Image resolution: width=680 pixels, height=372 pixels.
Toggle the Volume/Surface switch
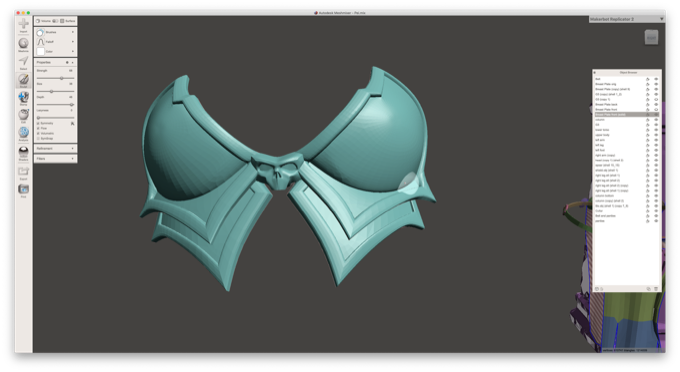(x=55, y=21)
